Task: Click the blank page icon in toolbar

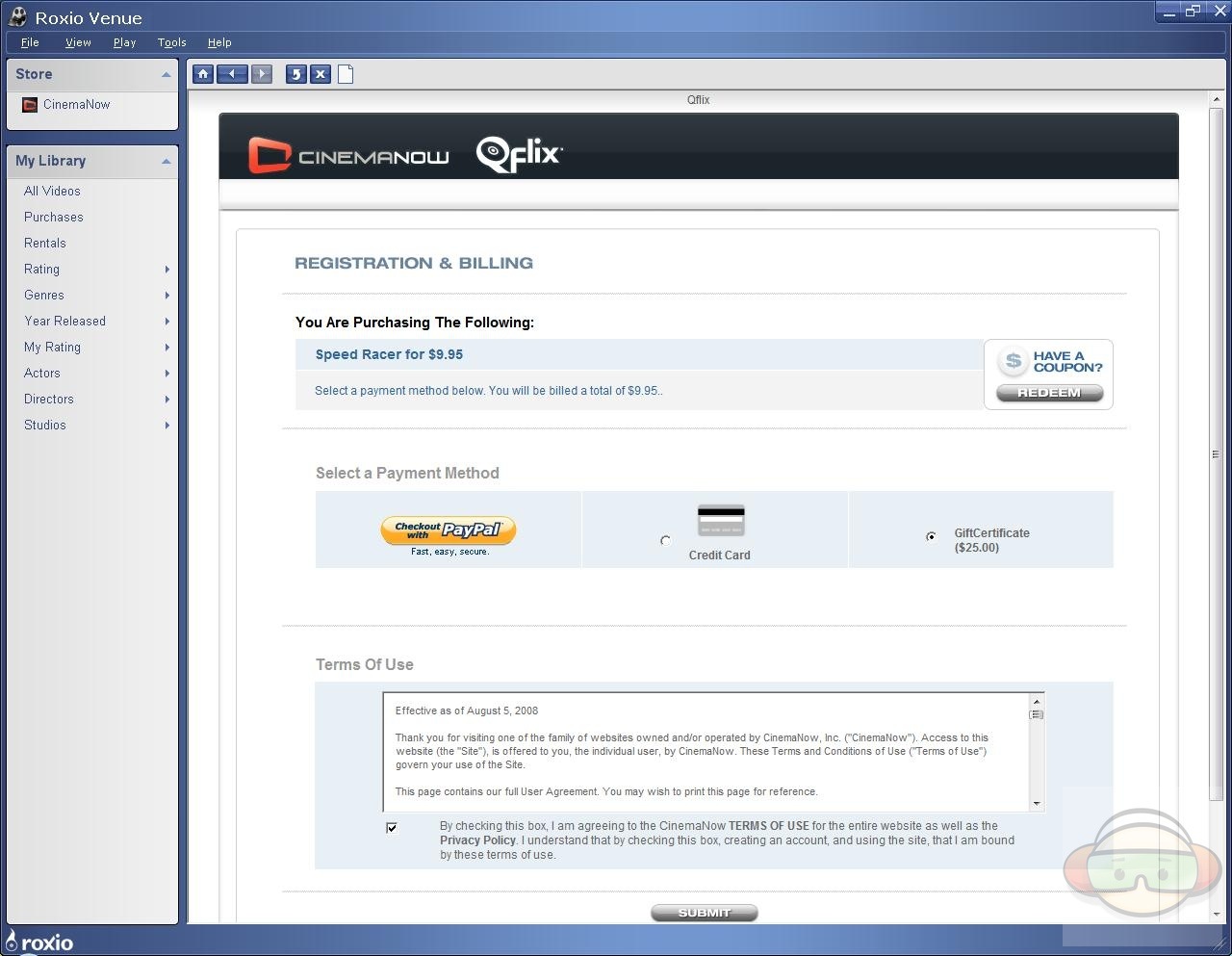Action: (x=346, y=74)
